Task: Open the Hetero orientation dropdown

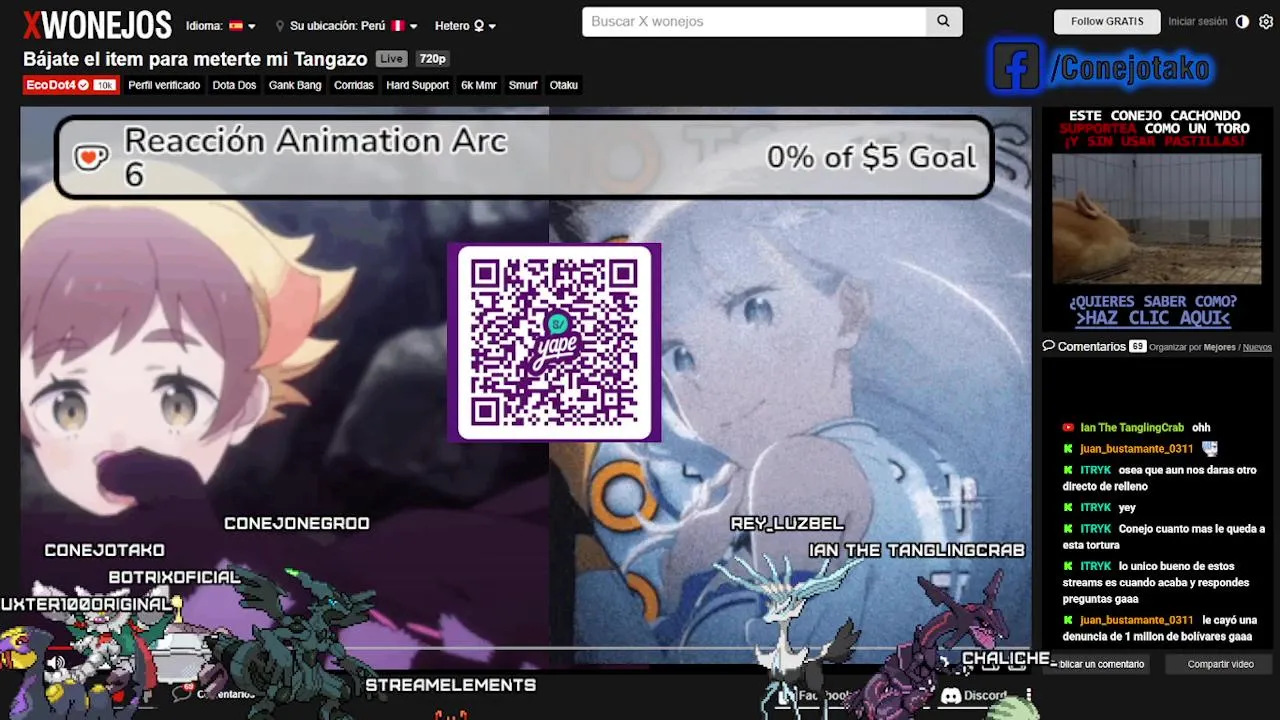Action: coord(466,26)
